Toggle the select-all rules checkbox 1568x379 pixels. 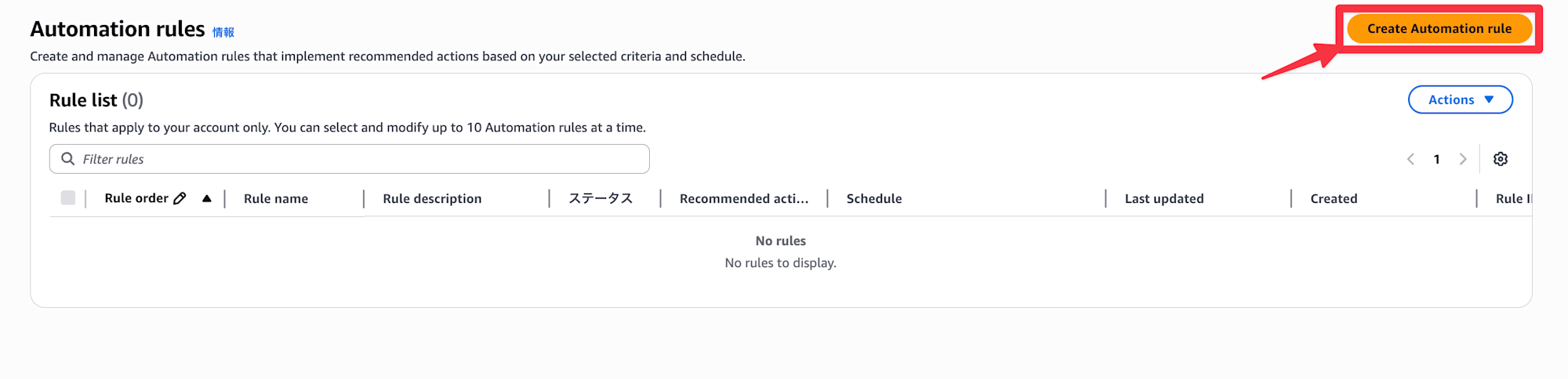point(68,198)
